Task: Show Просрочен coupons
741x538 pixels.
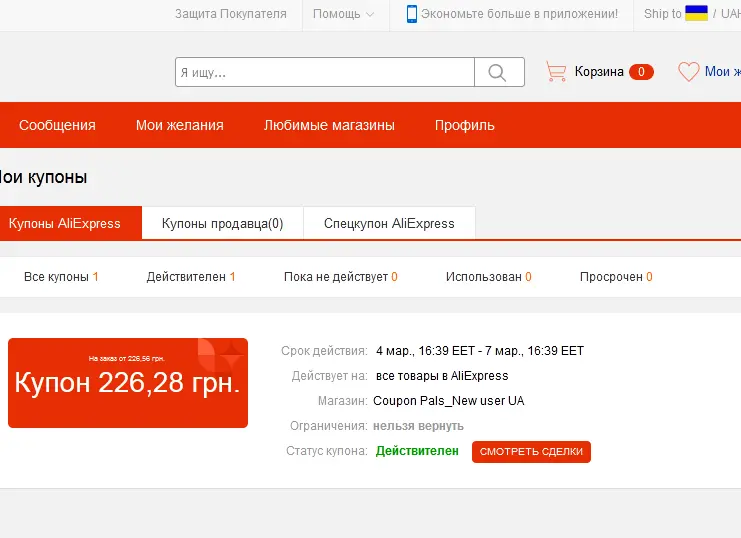Action: 616,277
